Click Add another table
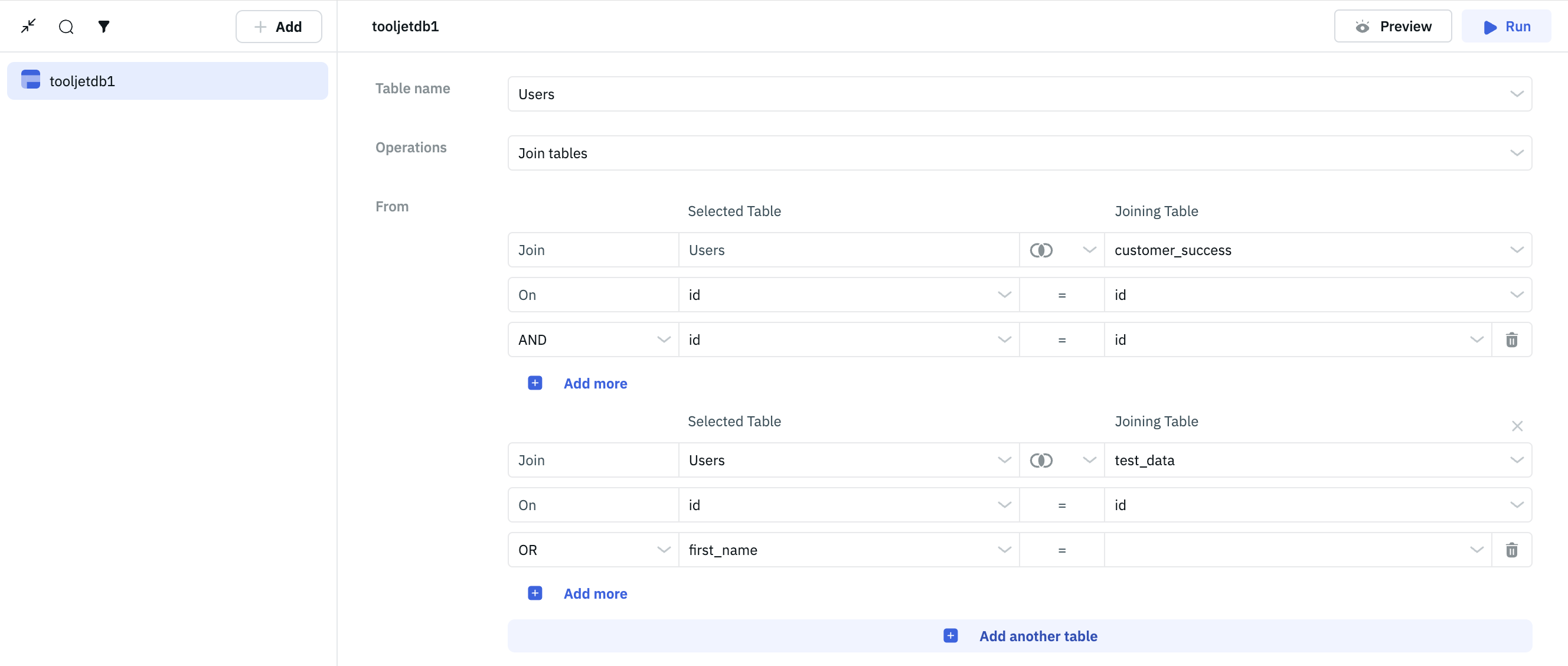This screenshot has width=1568, height=666. pyautogui.click(x=1019, y=635)
